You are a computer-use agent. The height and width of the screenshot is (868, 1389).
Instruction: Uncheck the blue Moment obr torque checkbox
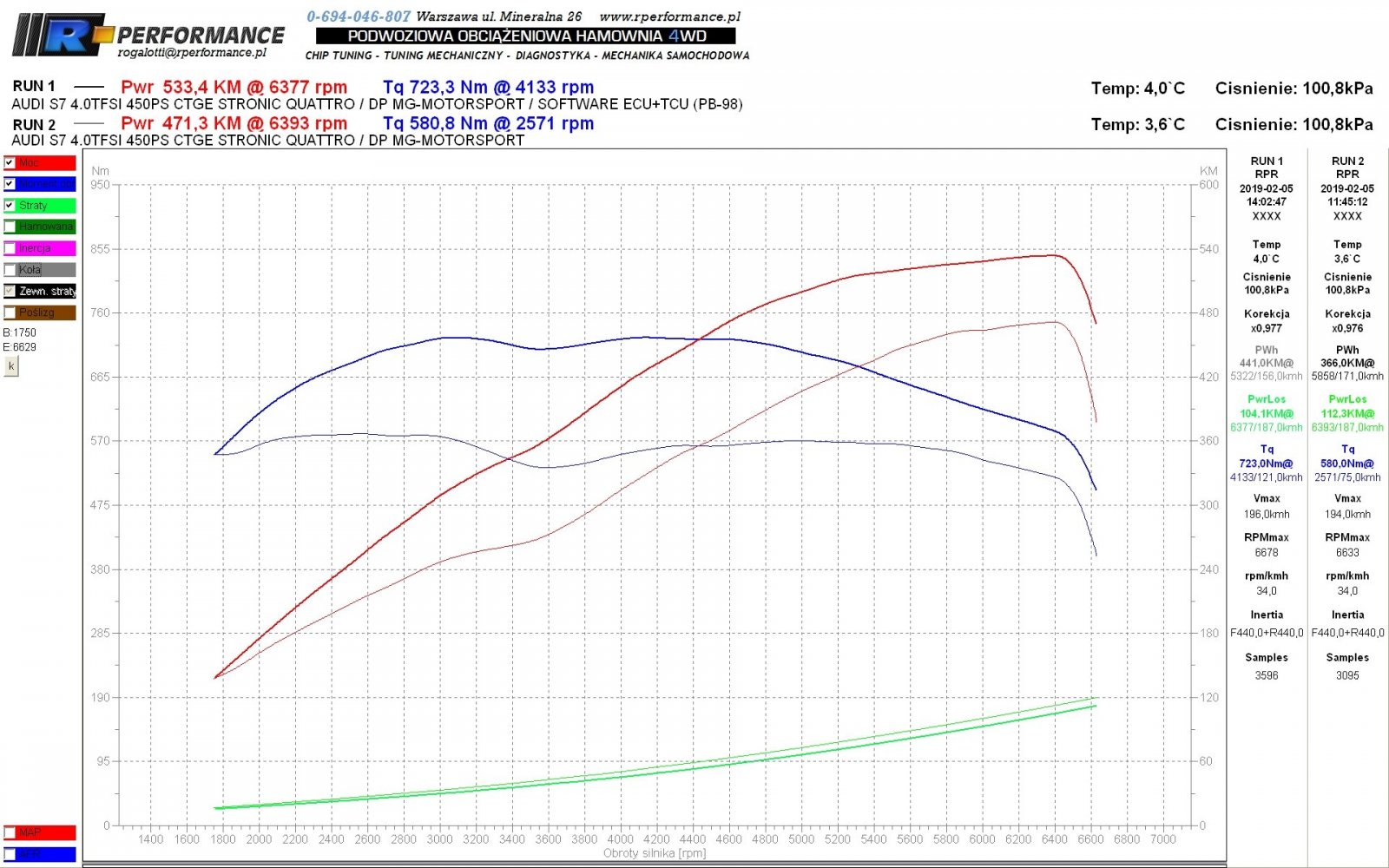(10, 184)
